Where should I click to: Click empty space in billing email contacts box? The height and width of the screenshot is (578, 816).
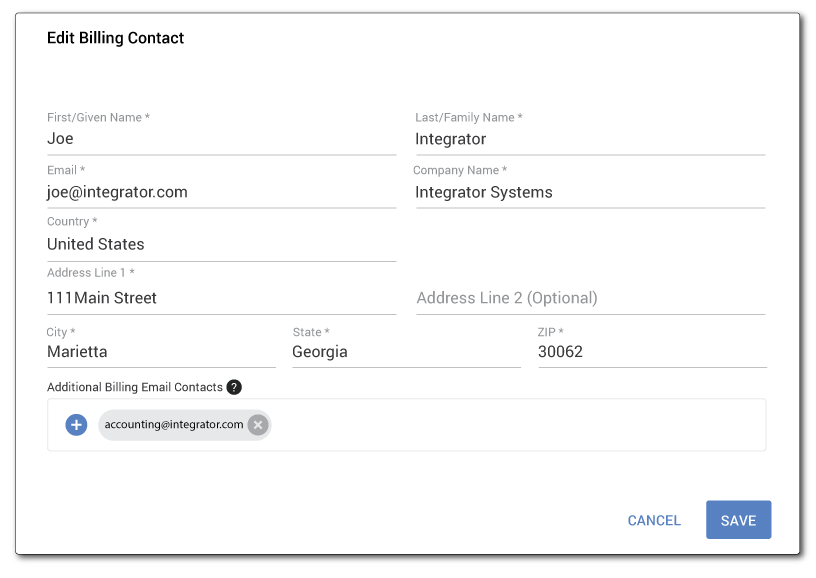click(x=520, y=425)
